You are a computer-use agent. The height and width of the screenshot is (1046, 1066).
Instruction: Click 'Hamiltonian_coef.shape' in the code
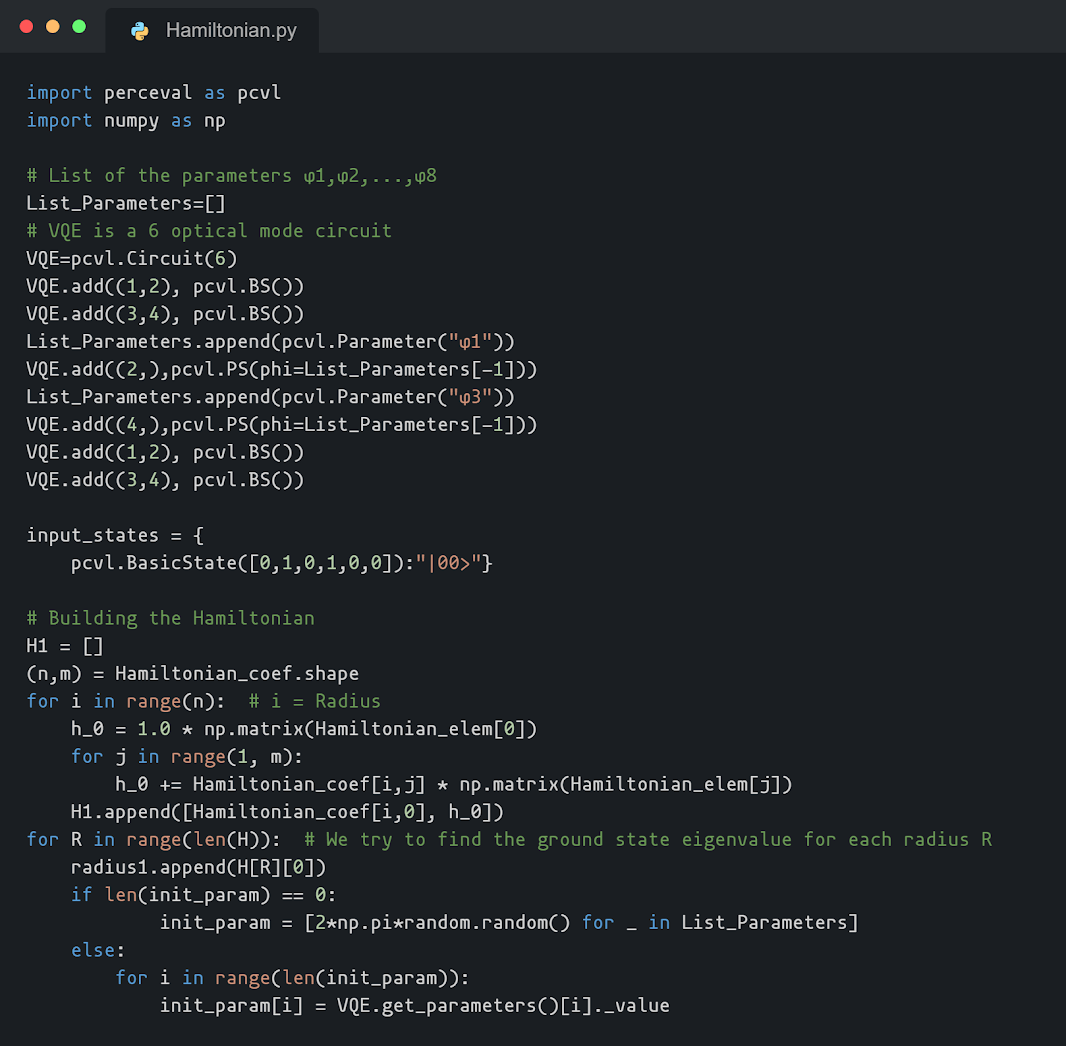236,673
